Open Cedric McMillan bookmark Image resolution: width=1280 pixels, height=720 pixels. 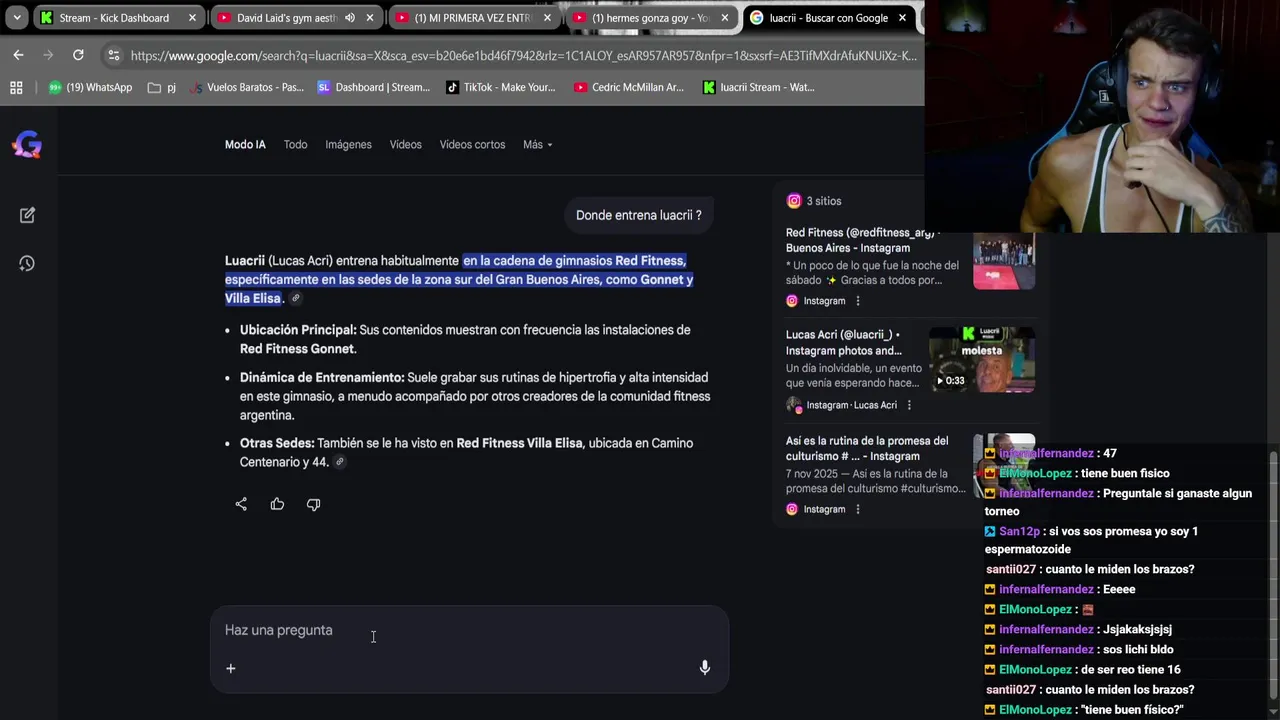pos(629,87)
